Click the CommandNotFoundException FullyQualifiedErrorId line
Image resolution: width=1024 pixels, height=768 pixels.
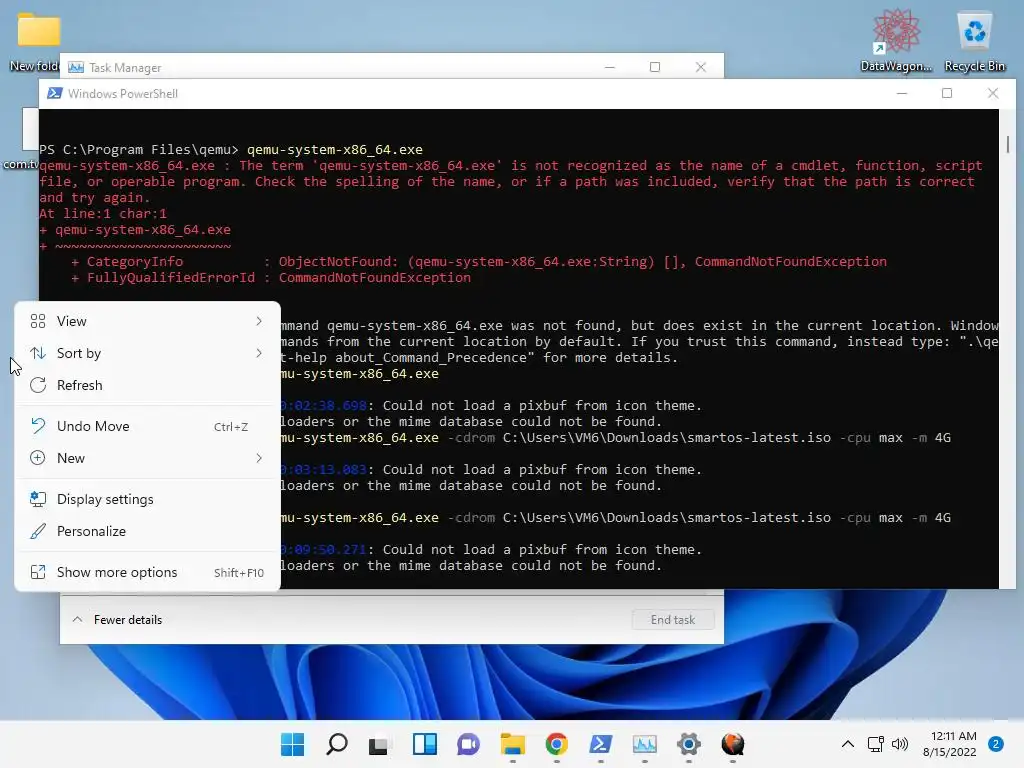[x=271, y=278]
